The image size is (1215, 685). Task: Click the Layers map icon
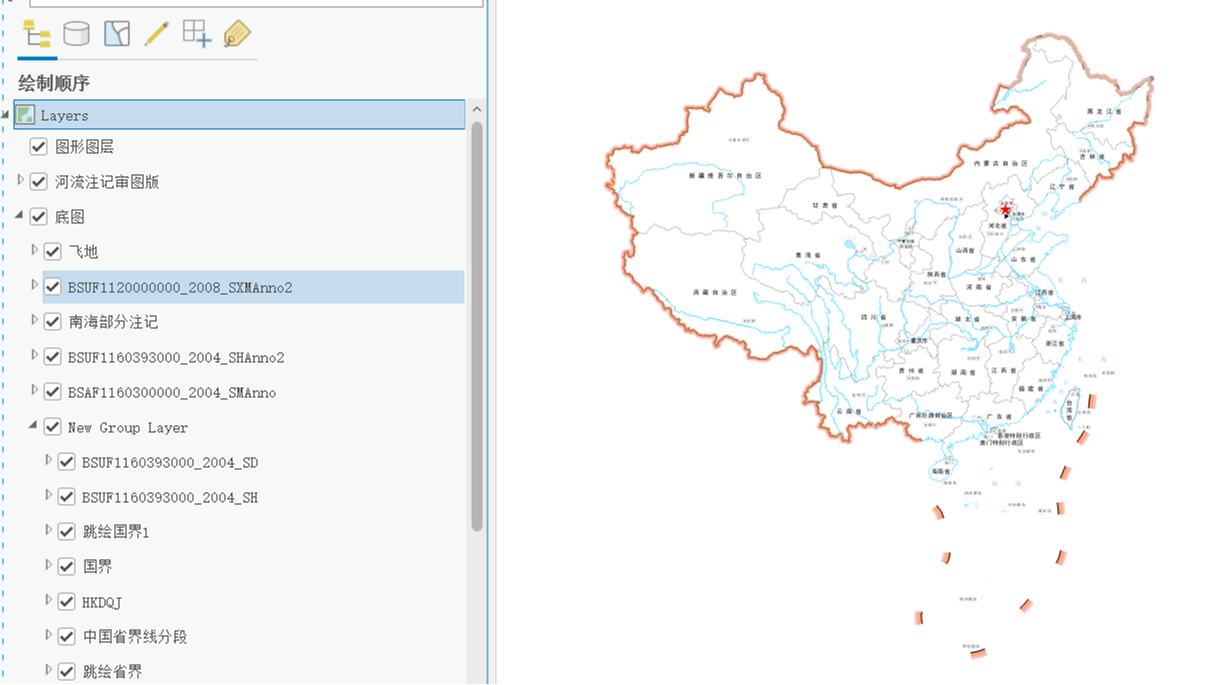click(x=25, y=115)
